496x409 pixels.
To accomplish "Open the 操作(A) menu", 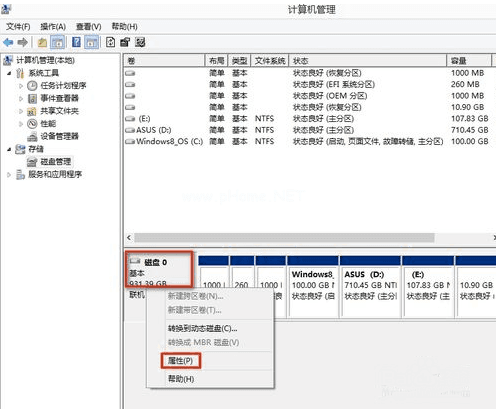I will [x=53, y=27].
